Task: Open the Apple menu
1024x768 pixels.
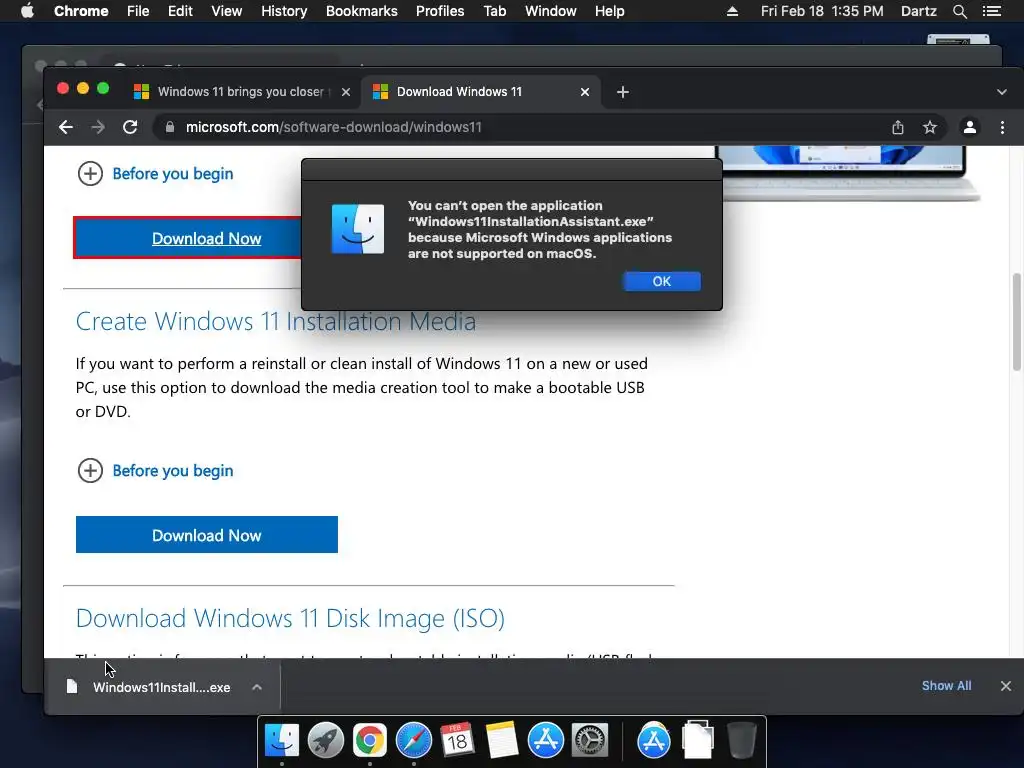Action: click(x=27, y=11)
